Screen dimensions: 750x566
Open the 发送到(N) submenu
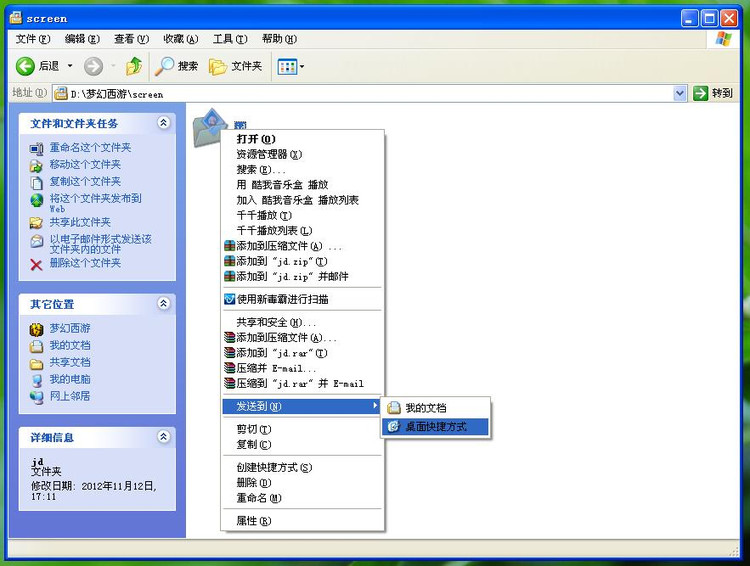(x=302, y=407)
